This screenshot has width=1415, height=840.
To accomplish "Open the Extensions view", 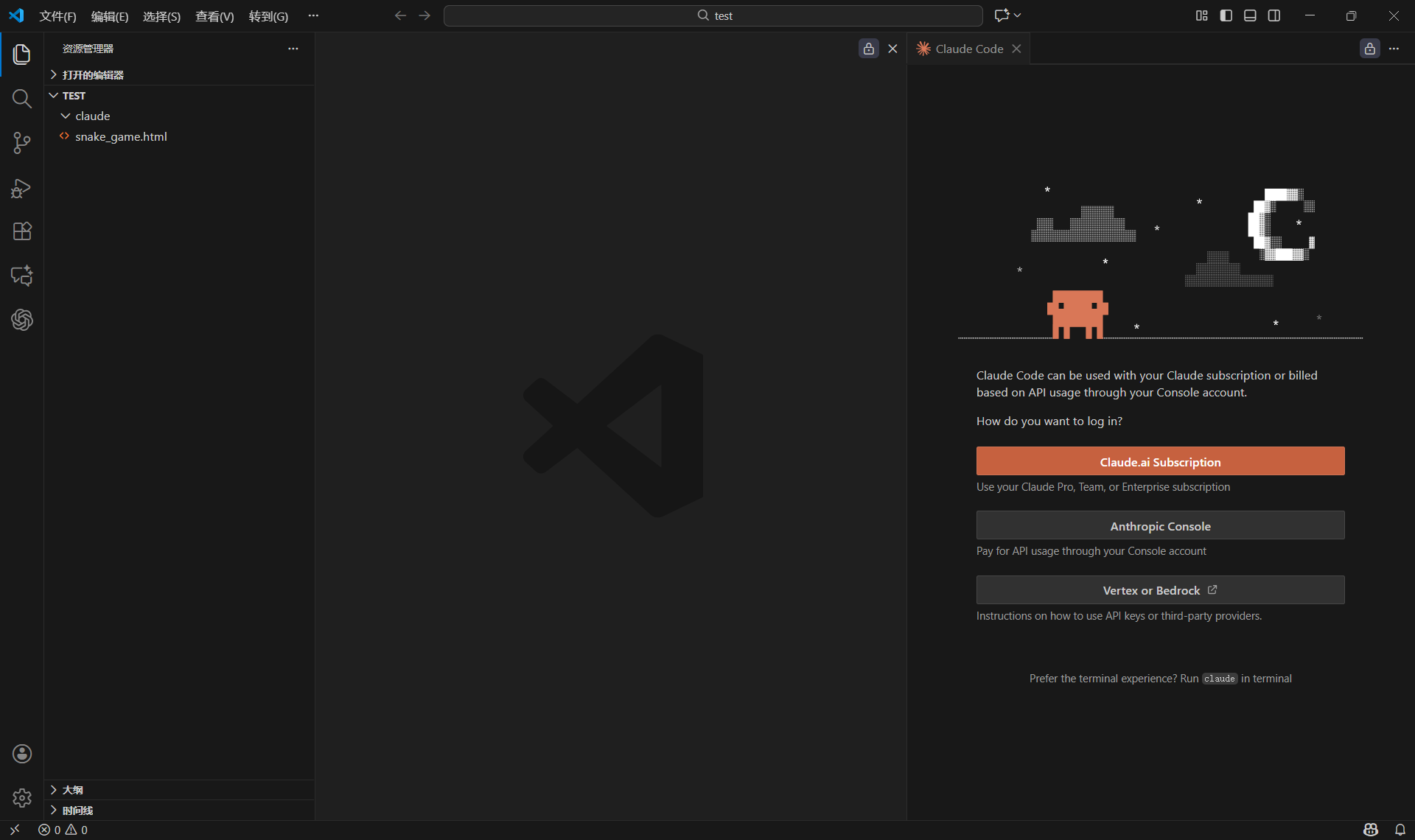I will tap(22, 231).
